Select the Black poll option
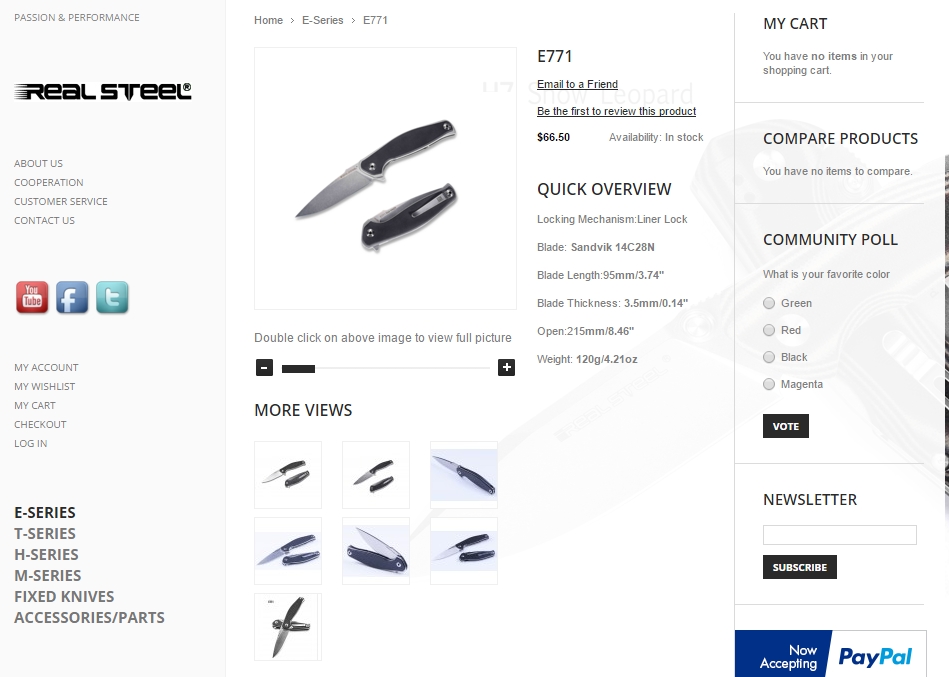 tap(769, 357)
